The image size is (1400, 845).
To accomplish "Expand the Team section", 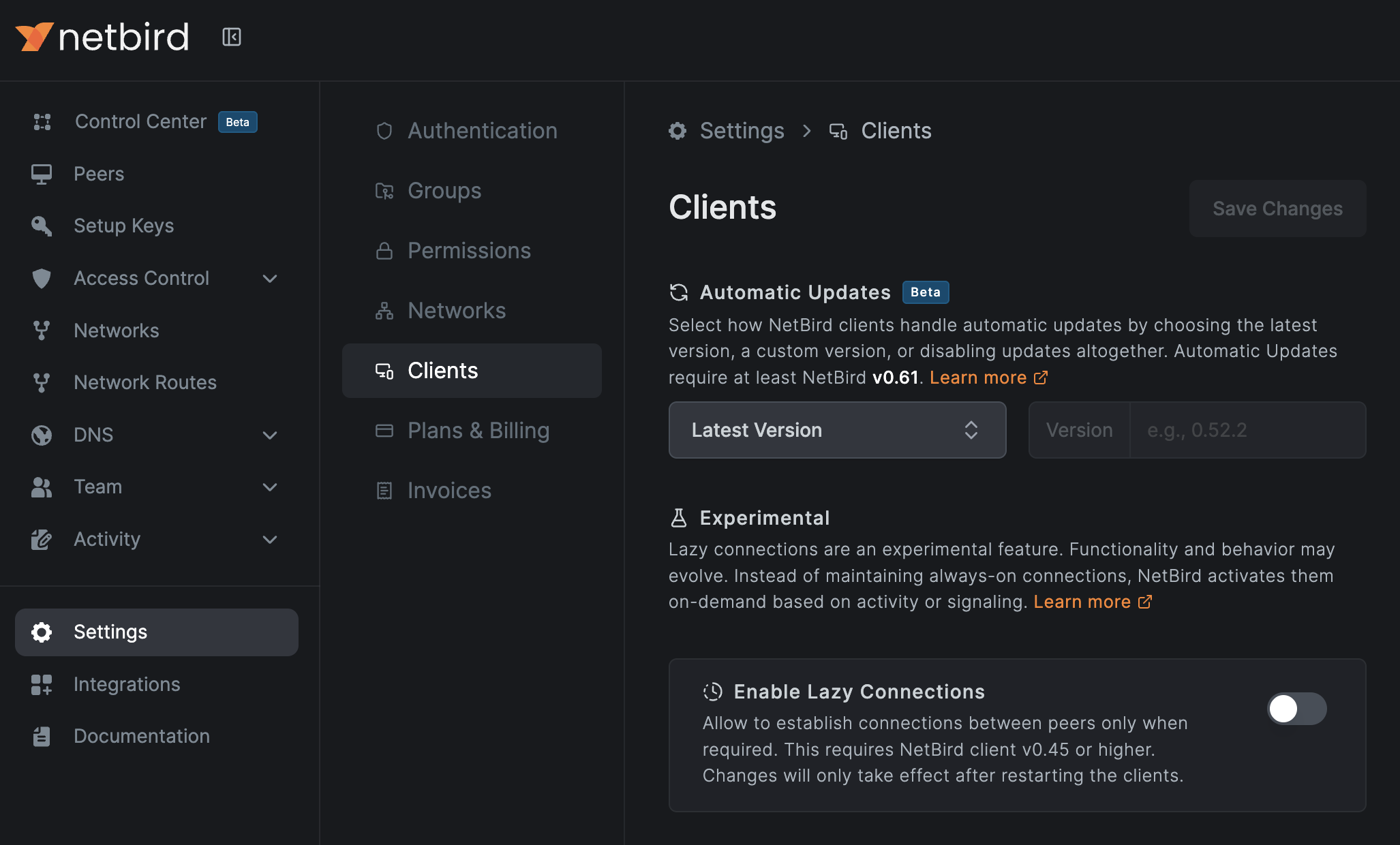I will tap(270, 487).
